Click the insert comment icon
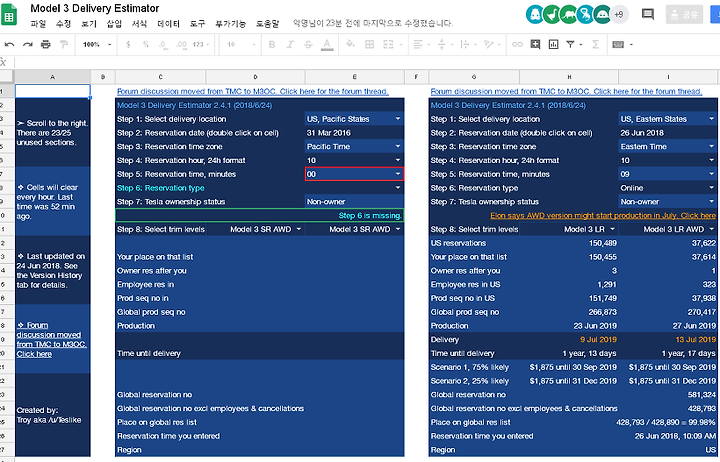This screenshot has height=462, width=720. point(535,45)
